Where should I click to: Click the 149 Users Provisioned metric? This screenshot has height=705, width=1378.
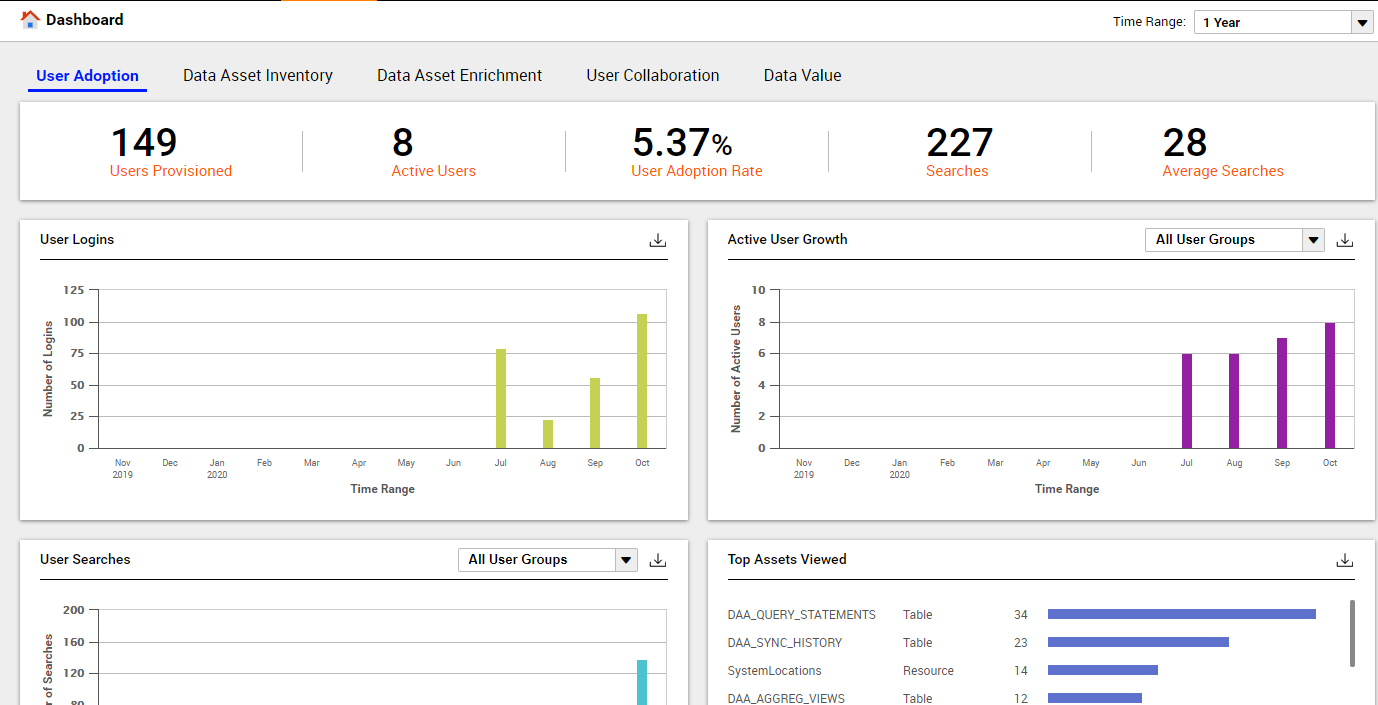tap(171, 152)
